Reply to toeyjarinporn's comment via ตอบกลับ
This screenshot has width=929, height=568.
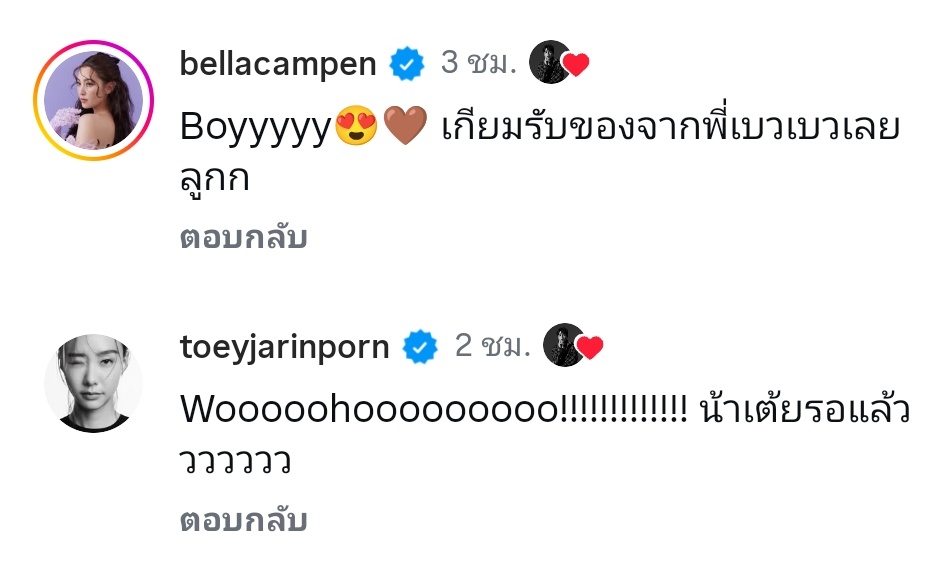[244, 521]
